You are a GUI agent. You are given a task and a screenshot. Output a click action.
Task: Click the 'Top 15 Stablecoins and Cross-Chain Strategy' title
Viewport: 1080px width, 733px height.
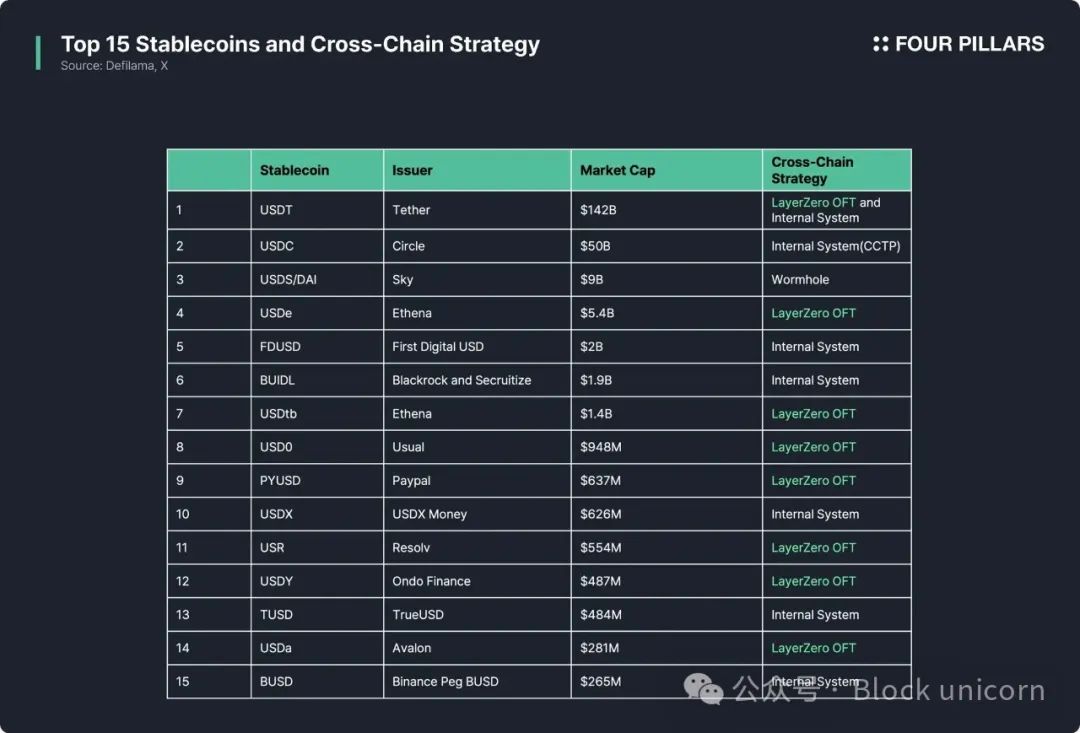[x=300, y=44]
